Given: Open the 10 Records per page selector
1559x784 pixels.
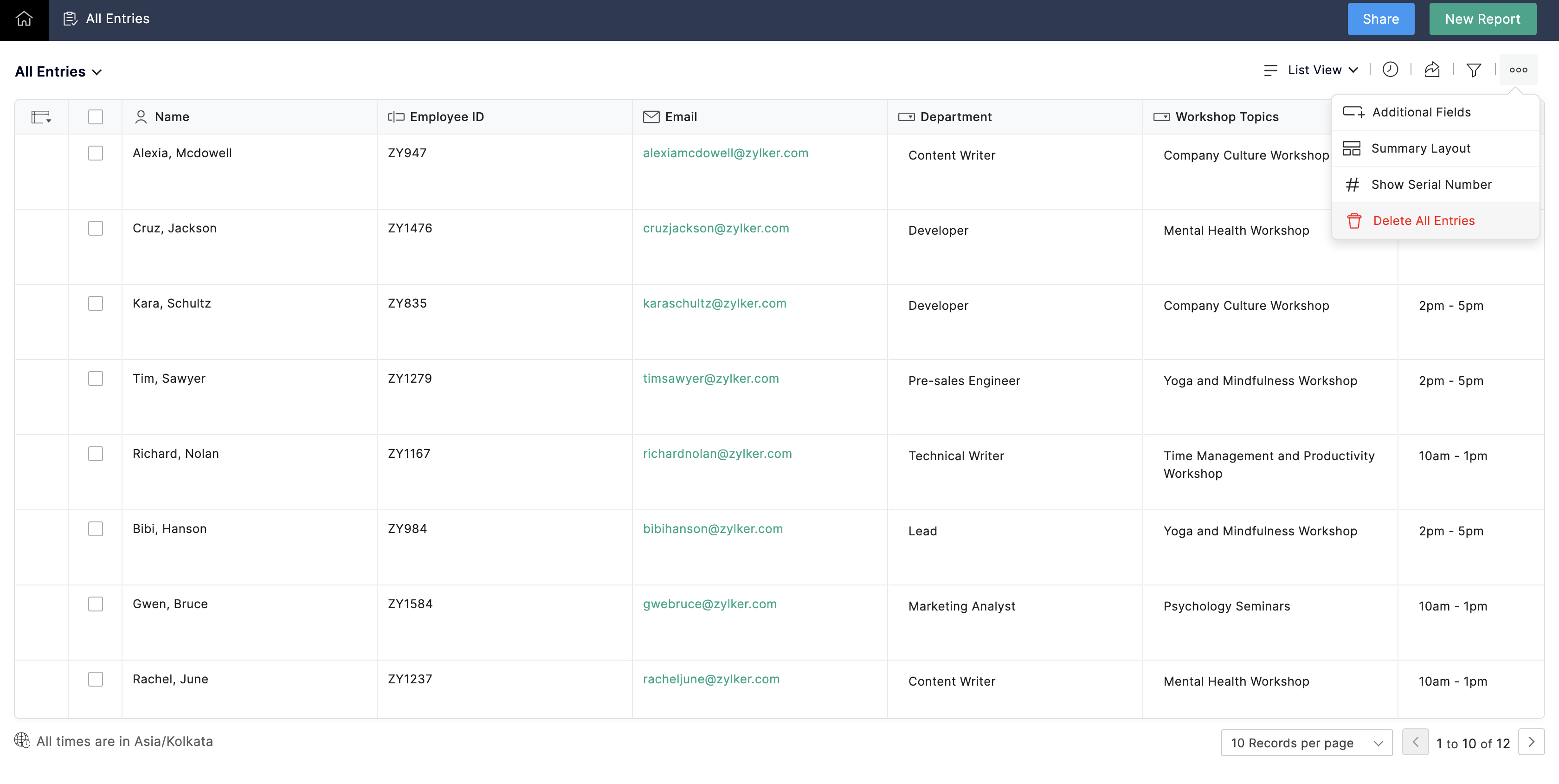Looking at the screenshot, I should (1306, 743).
